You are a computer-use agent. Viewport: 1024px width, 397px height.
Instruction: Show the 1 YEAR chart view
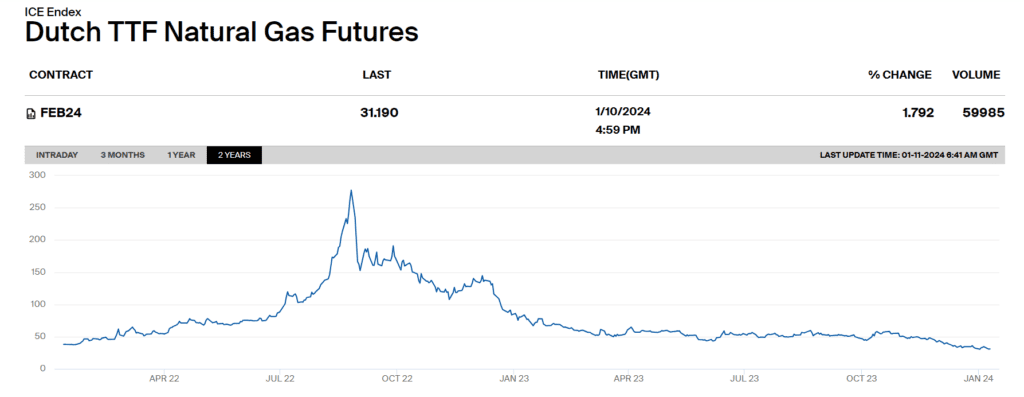[x=181, y=155]
